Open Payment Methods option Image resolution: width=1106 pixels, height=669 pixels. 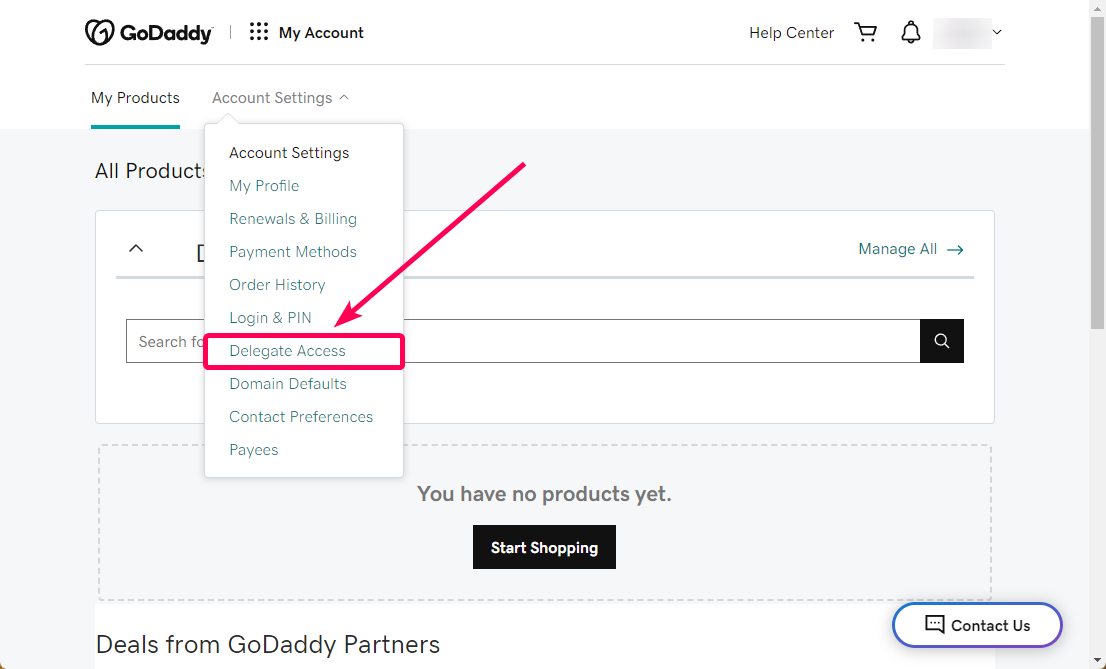pyautogui.click(x=293, y=252)
